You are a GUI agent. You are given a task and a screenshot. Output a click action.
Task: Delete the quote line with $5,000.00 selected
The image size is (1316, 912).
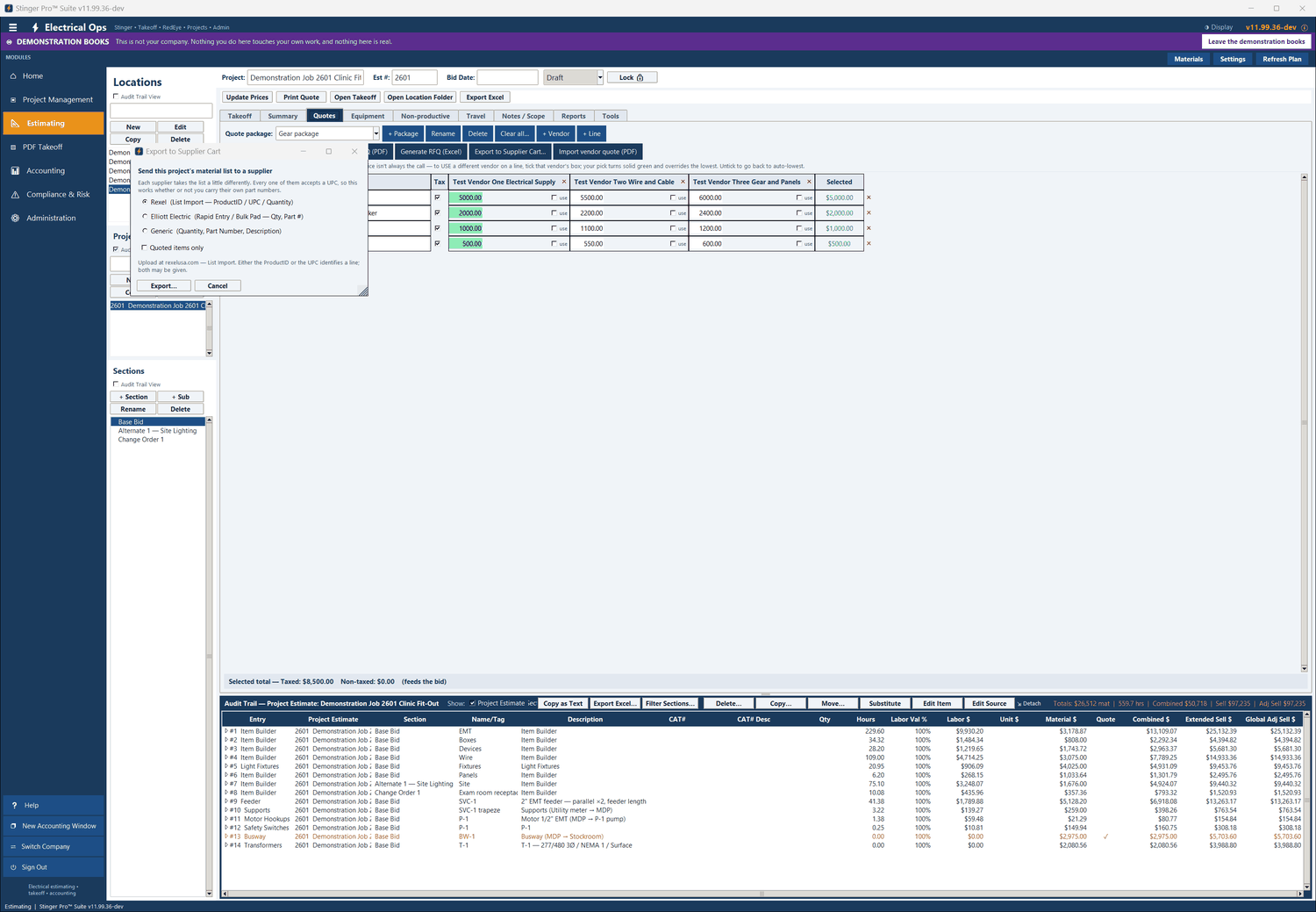click(x=869, y=197)
